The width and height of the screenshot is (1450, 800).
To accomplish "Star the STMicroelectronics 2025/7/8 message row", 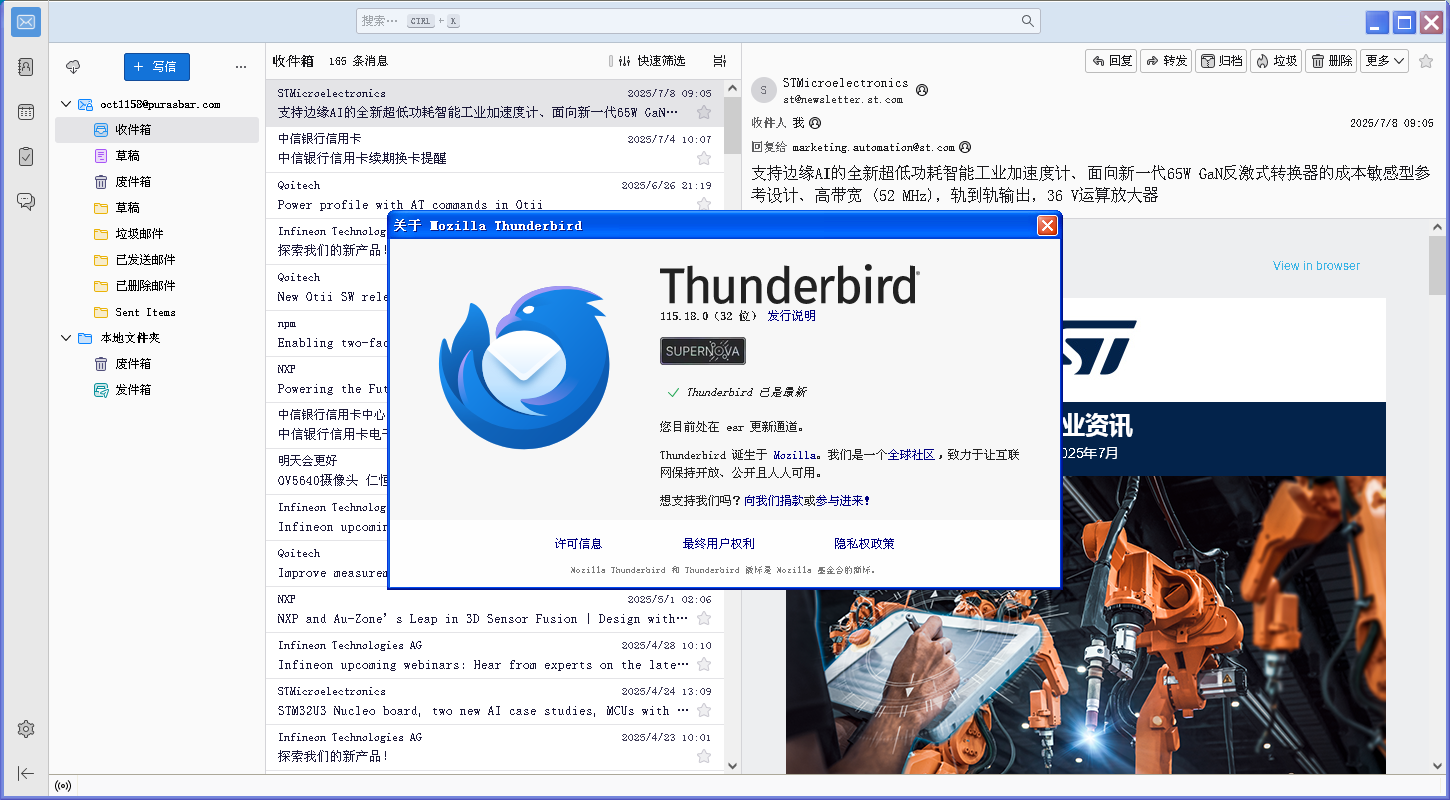I will coord(704,112).
